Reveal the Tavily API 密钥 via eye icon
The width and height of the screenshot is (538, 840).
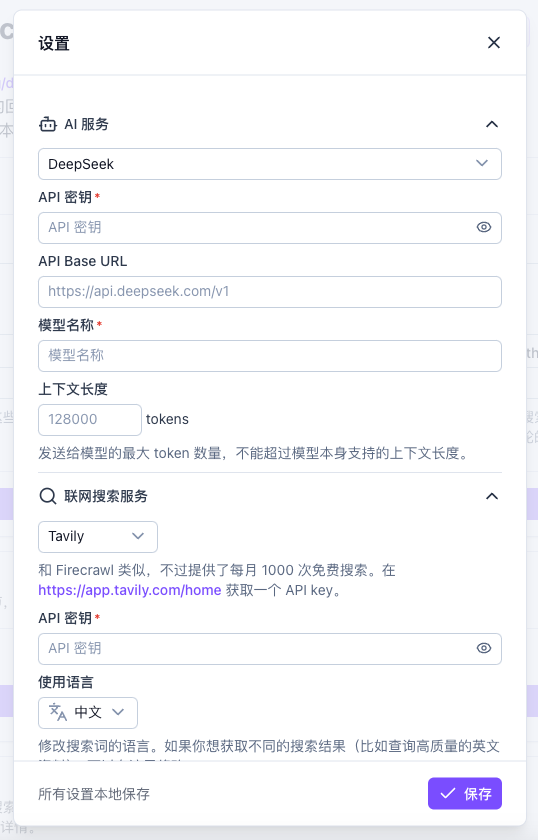click(x=484, y=648)
